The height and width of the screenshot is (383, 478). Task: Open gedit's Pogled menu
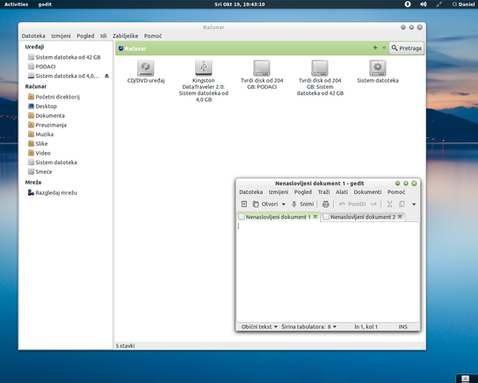303,192
